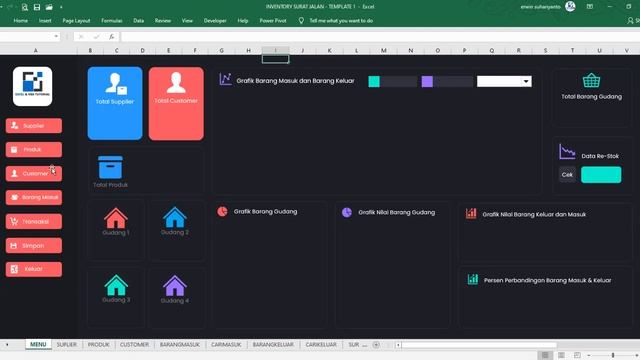Open the Home ribbon tab
This screenshot has width=640, height=360.
[20, 20]
